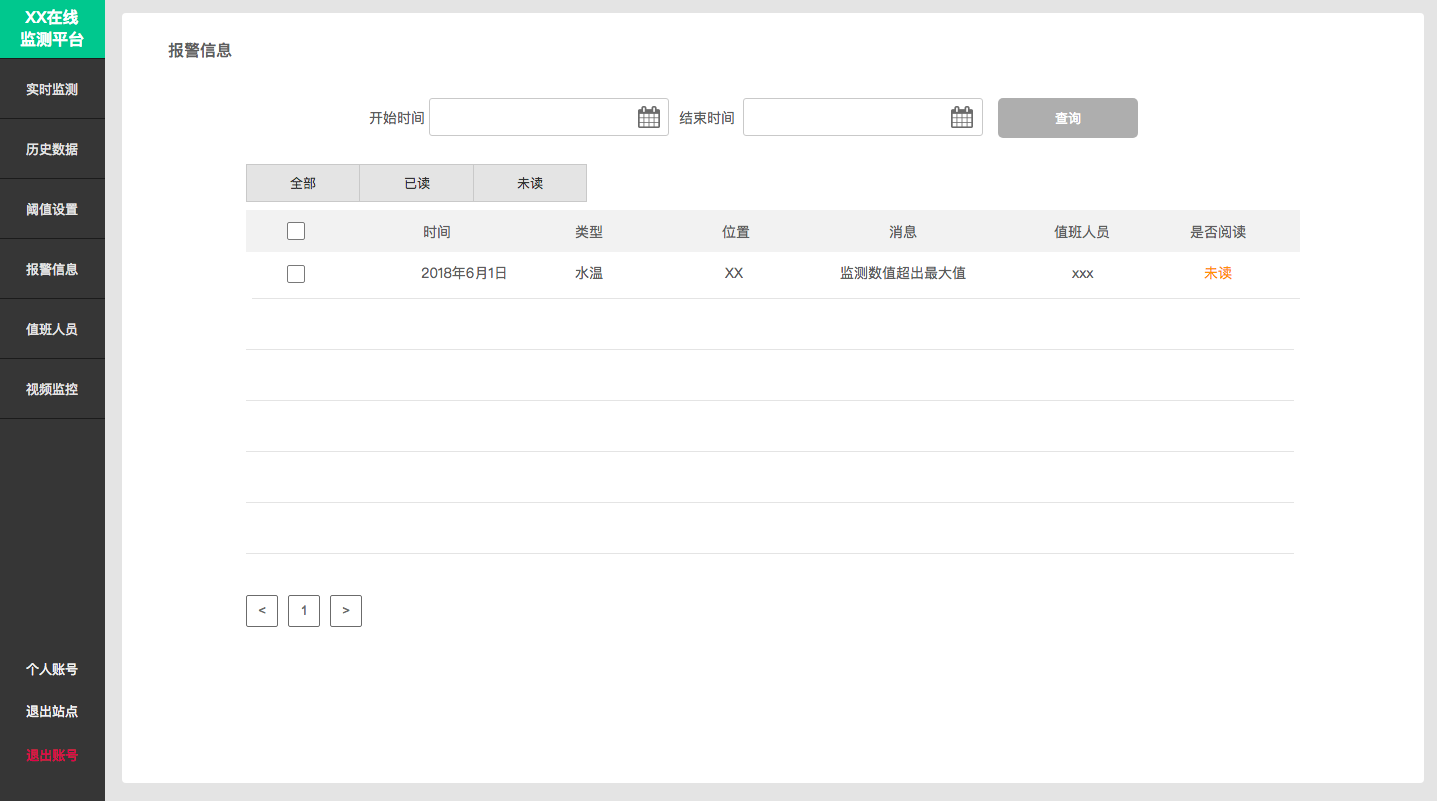Go to previous page with < button
Image resolution: width=1437 pixels, height=801 pixels.
click(x=262, y=611)
